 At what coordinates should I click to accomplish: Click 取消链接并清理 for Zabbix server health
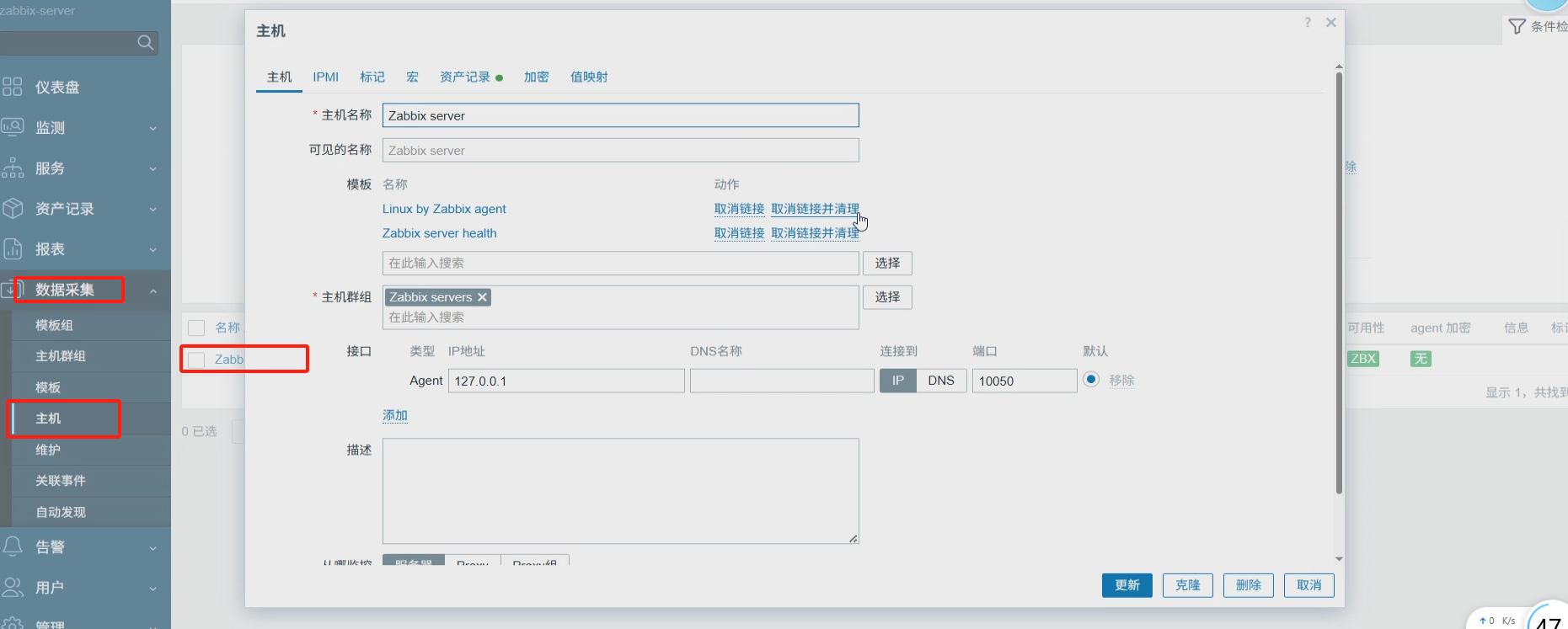[x=815, y=233]
